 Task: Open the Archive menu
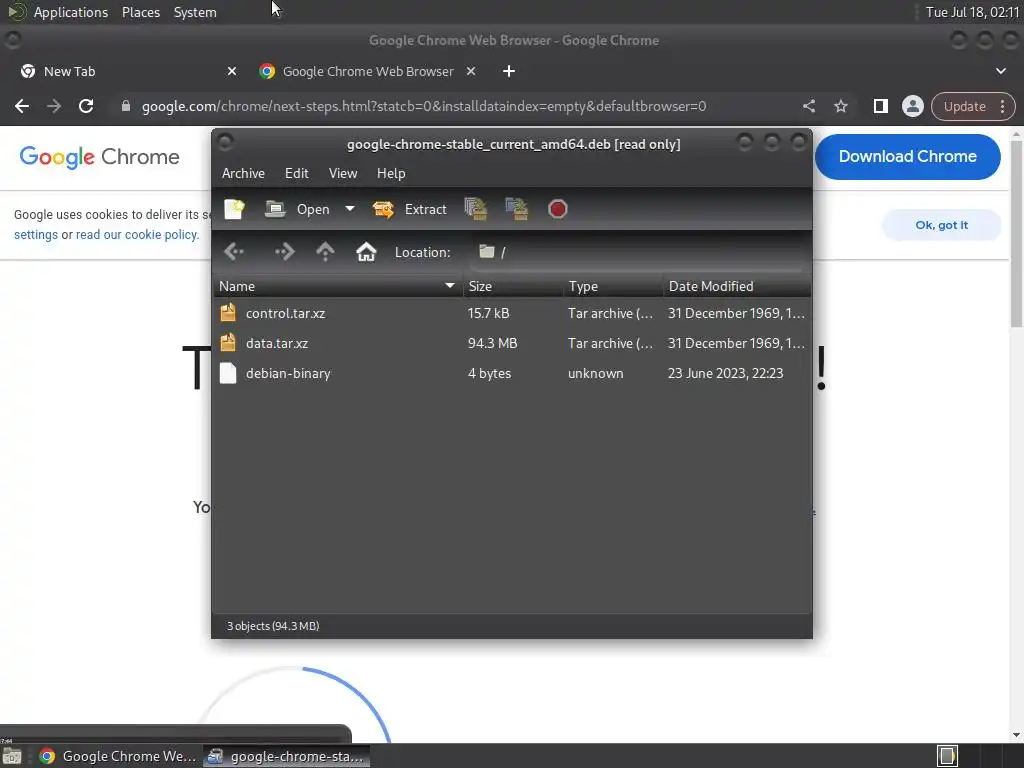tap(243, 173)
